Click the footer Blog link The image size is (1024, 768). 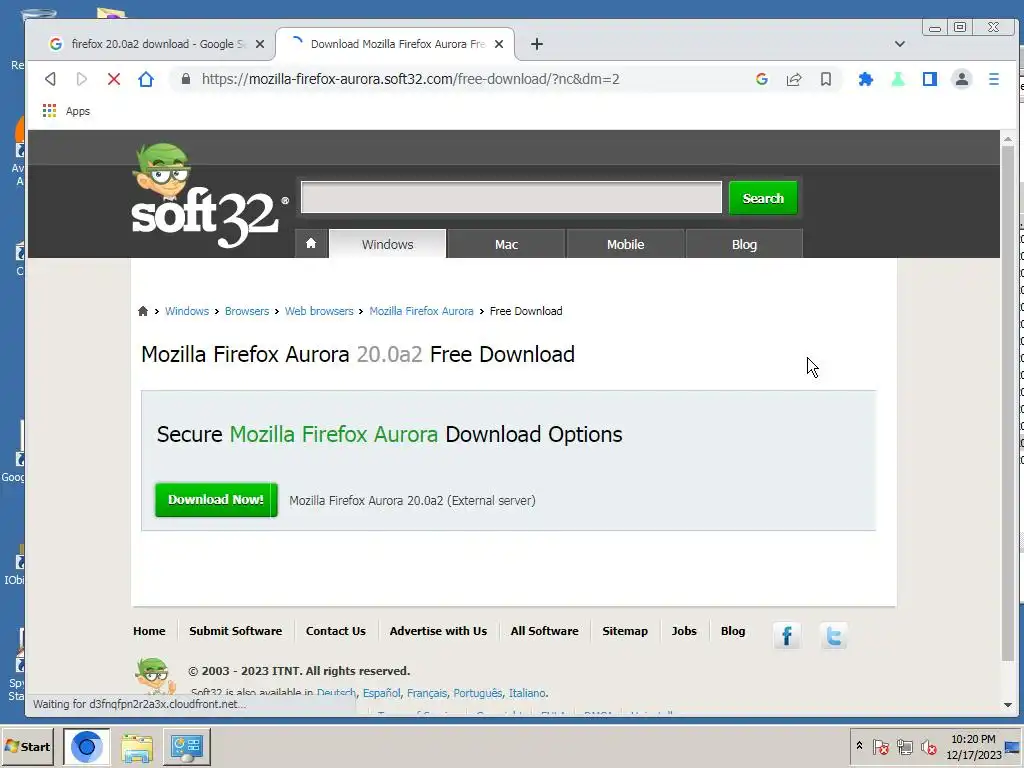tap(733, 631)
